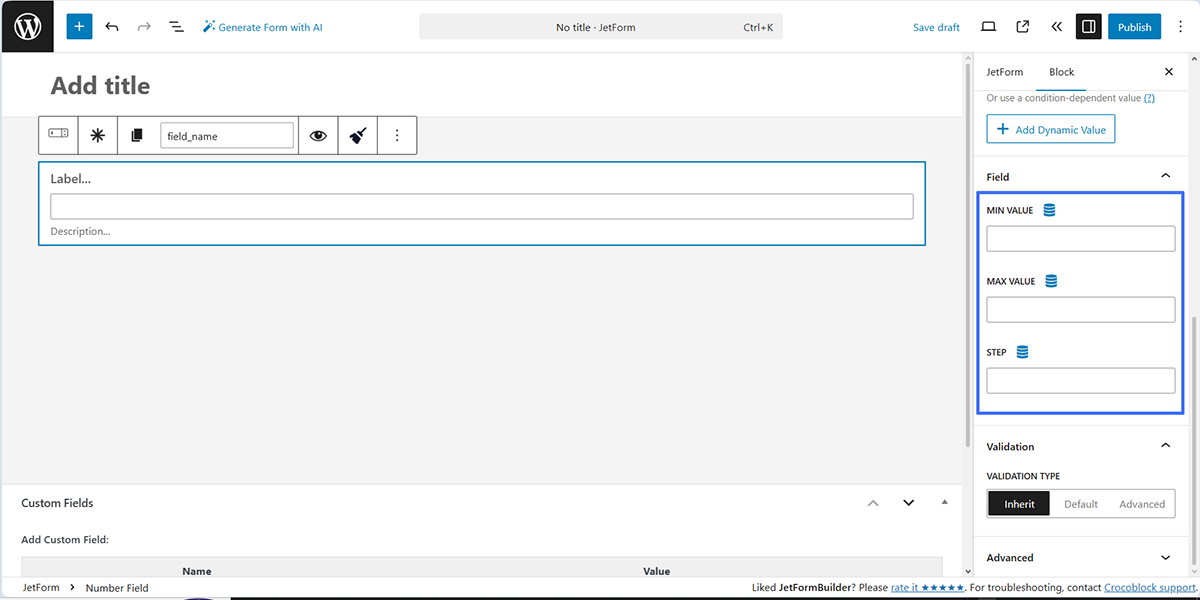Edit the field_name input
The height and width of the screenshot is (600, 1200).
(x=227, y=135)
